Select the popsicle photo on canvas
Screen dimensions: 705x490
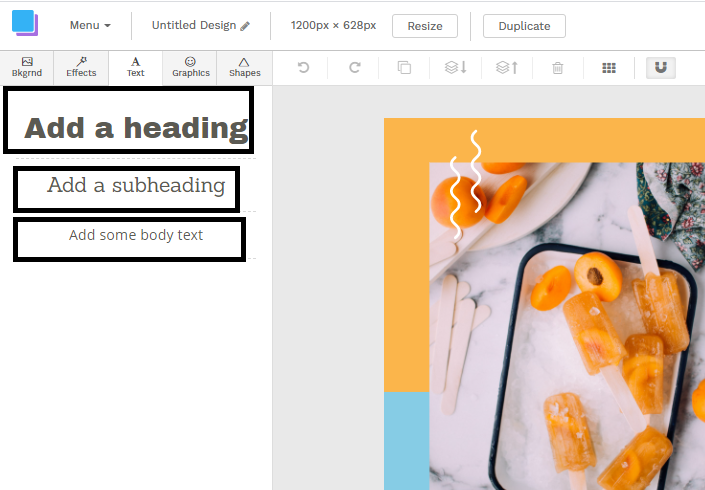(567, 326)
